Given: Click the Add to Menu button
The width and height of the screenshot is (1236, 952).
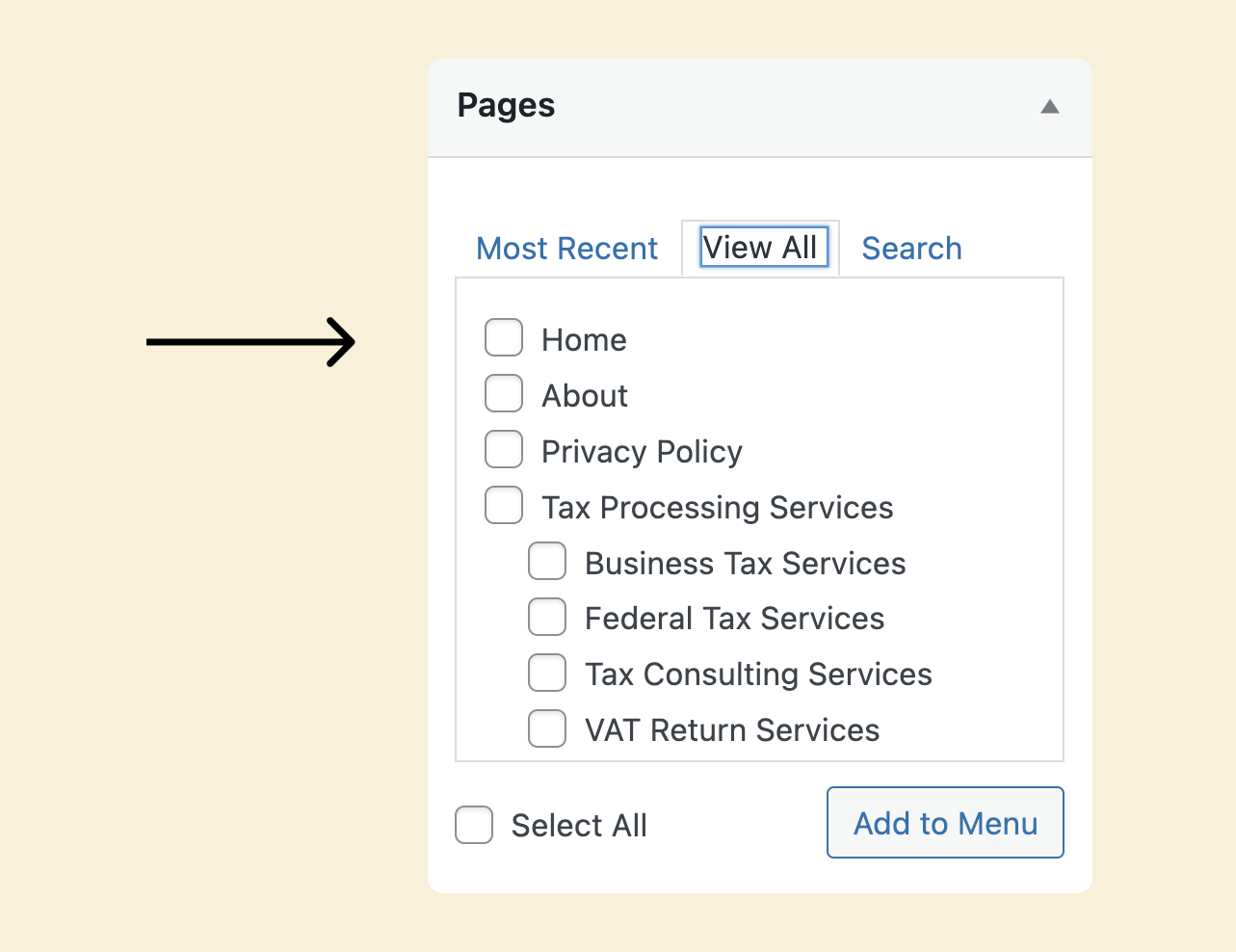Looking at the screenshot, I should point(945,823).
